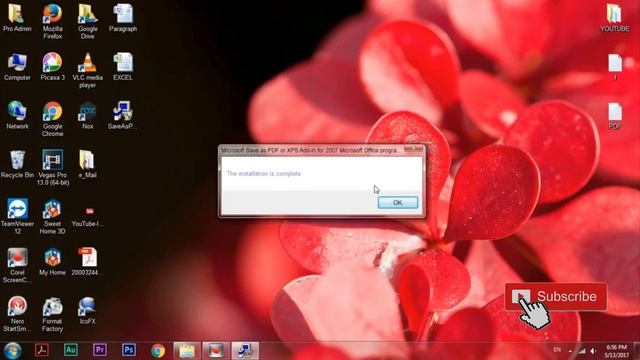Select the TeamViewer 12 icon
The width and height of the screenshot is (640, 360).
tap(17, 216)
